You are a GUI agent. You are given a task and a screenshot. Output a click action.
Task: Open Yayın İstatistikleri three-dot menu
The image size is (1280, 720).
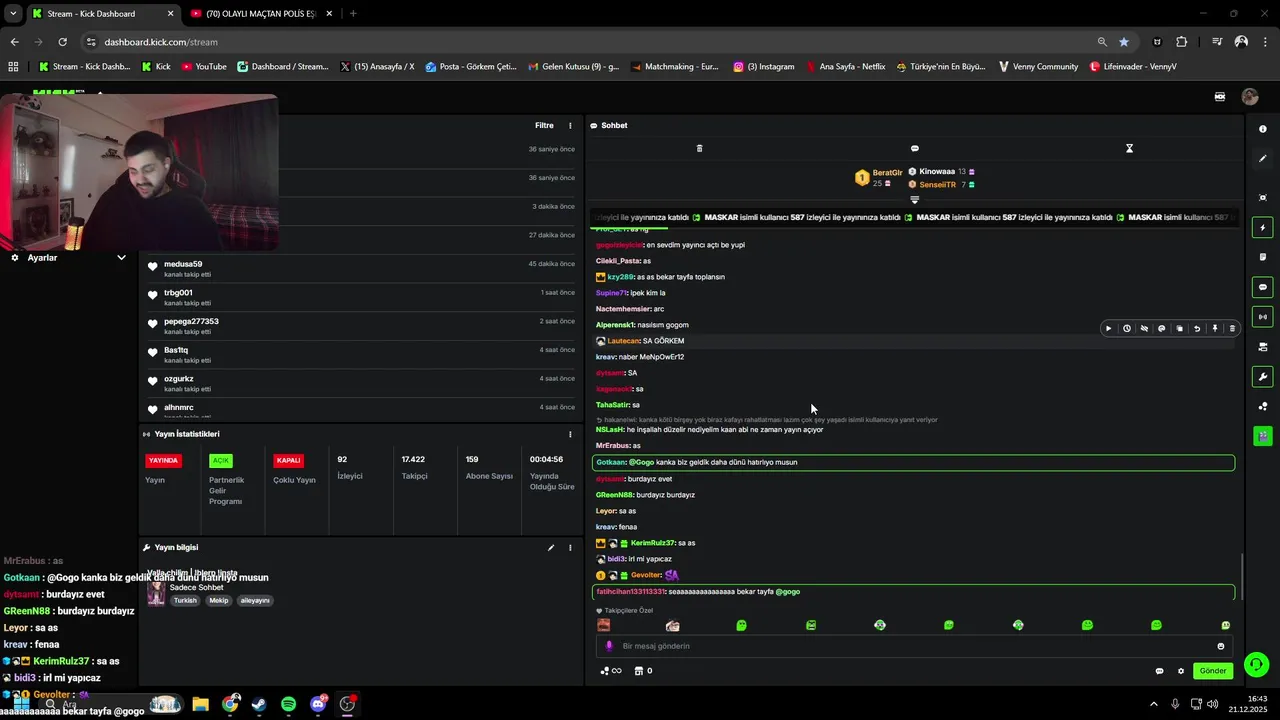pos(571,434)
